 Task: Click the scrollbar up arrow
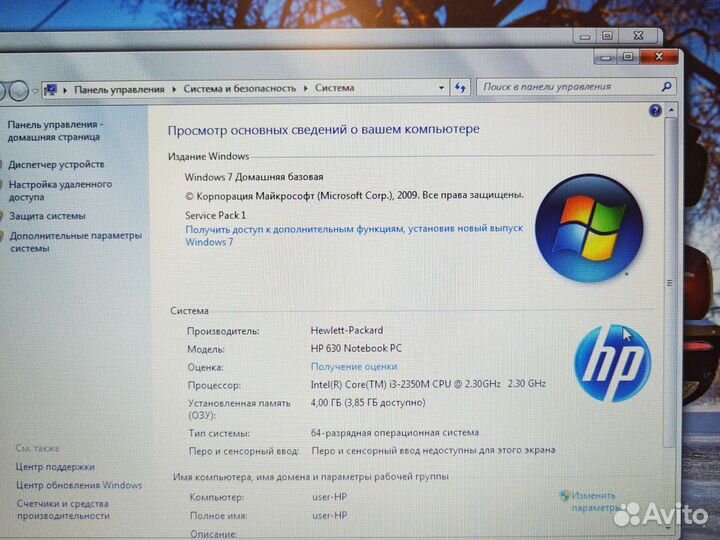(x=671, y=111)
